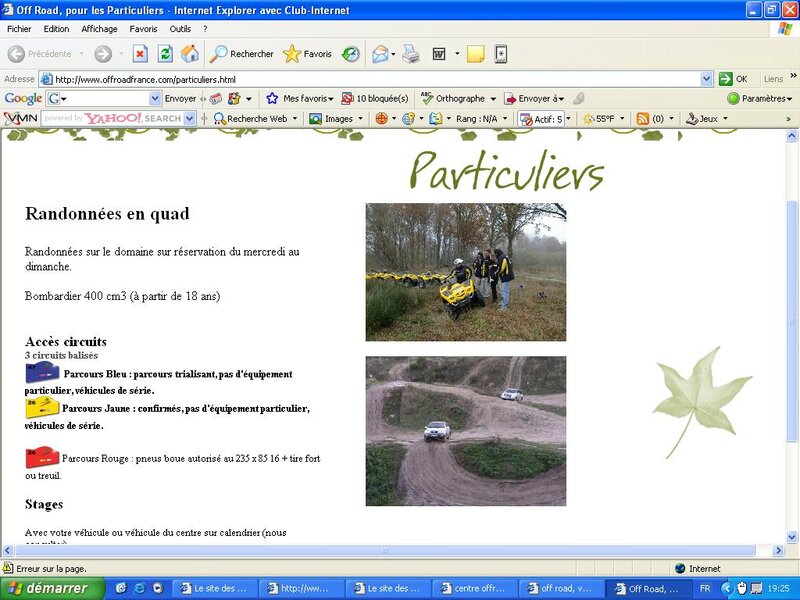Viewport: 800px width, 600px height.
Task: Click the VMN toolbar logo
Action: click(x=20, y=118)
